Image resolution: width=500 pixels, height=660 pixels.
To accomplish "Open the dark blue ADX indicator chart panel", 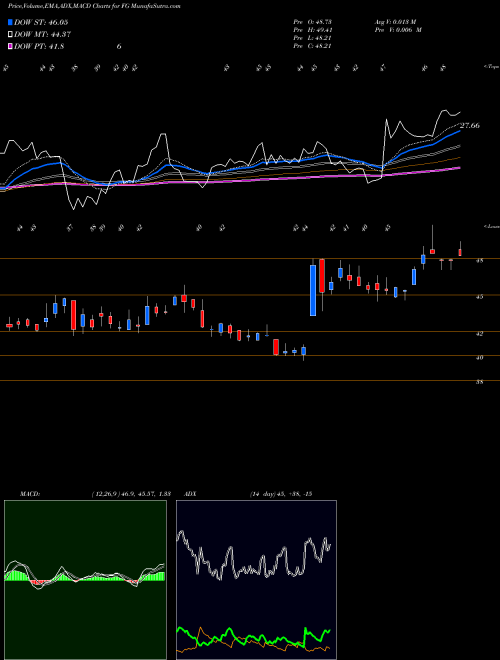I will [x=256, y=580].
